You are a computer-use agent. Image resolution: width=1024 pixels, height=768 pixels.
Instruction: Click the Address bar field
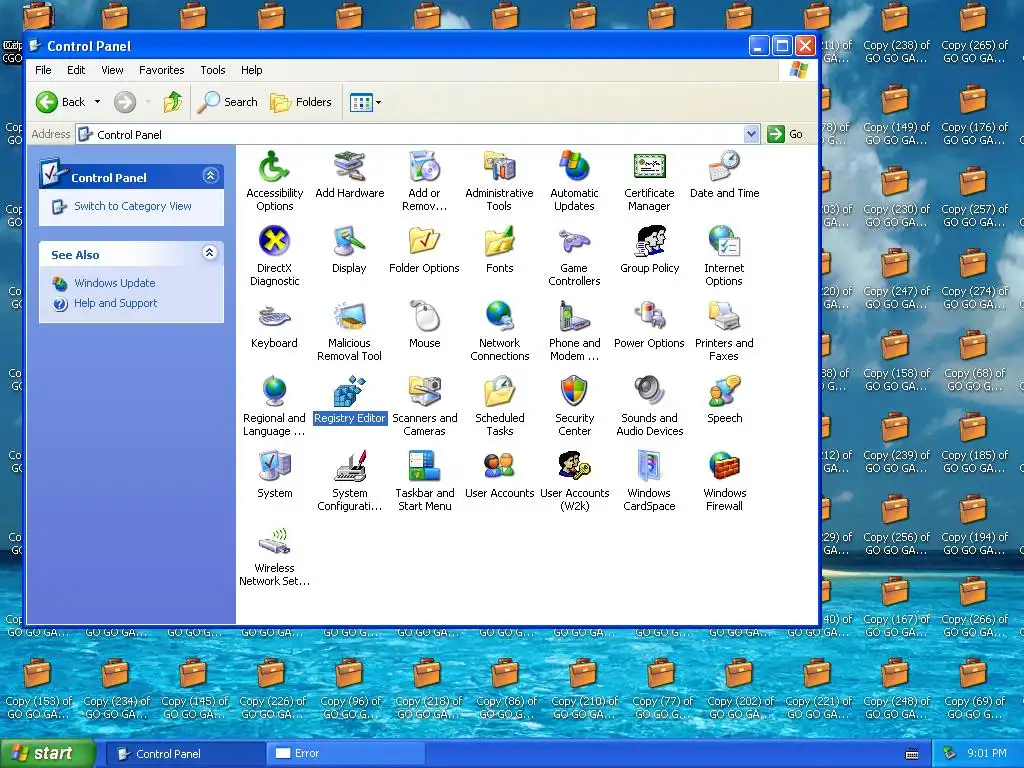[417, 135]
